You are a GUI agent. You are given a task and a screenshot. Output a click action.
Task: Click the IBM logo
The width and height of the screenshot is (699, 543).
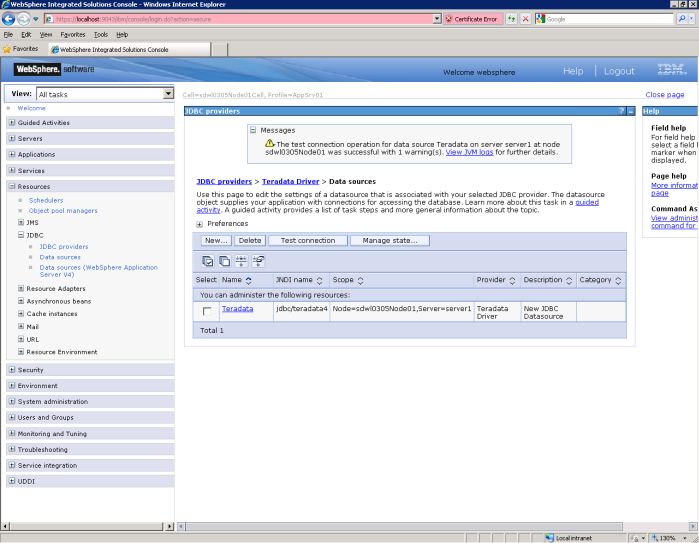672,70
